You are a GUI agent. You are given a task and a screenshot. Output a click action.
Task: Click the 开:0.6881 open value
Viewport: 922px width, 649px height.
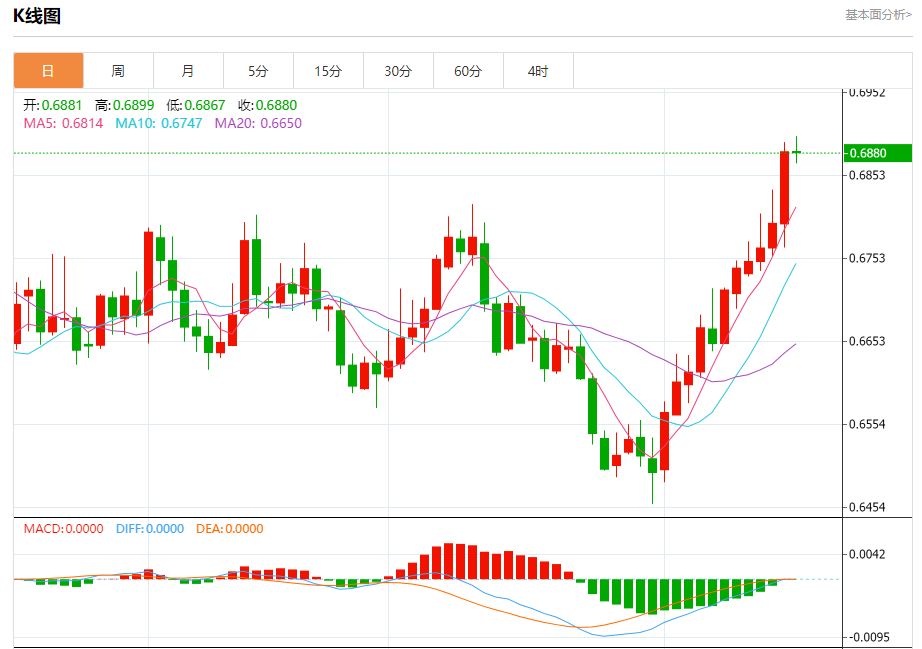pyautogui.click(x=53, y=105)
